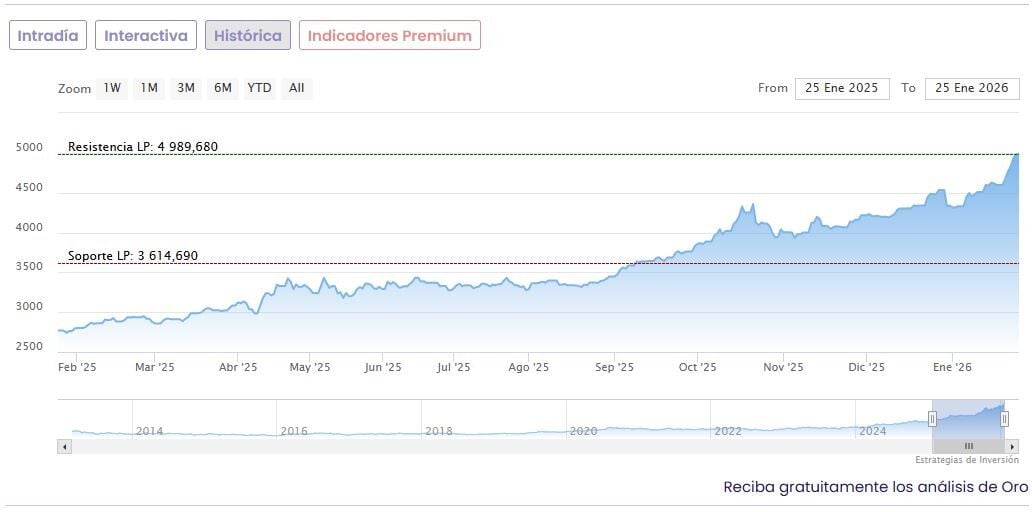The width and height of the screenshot is (1032, 512).
Task: Set zoom to 1W
Action: point(112,88)
